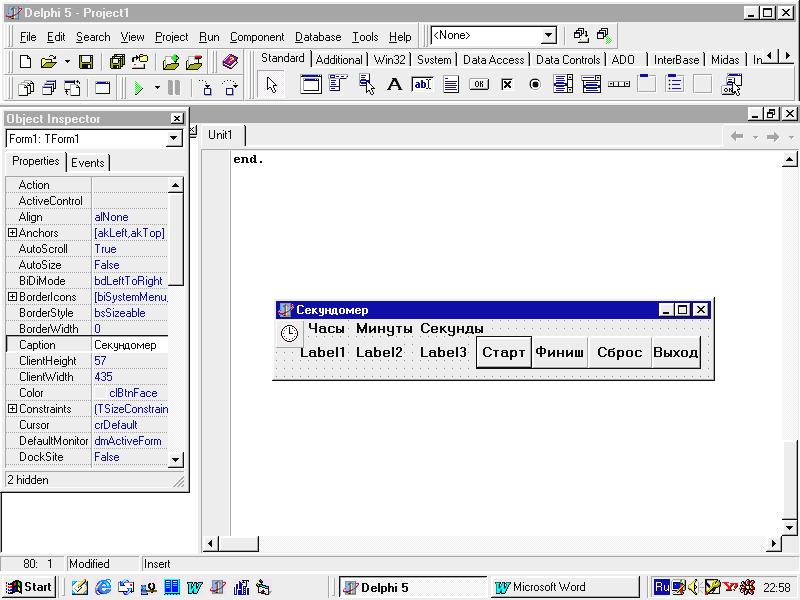Select the RadioButton component in palette
Image resolution: width=800 pixels, height=600 pixels.
[x=535, y=84]
